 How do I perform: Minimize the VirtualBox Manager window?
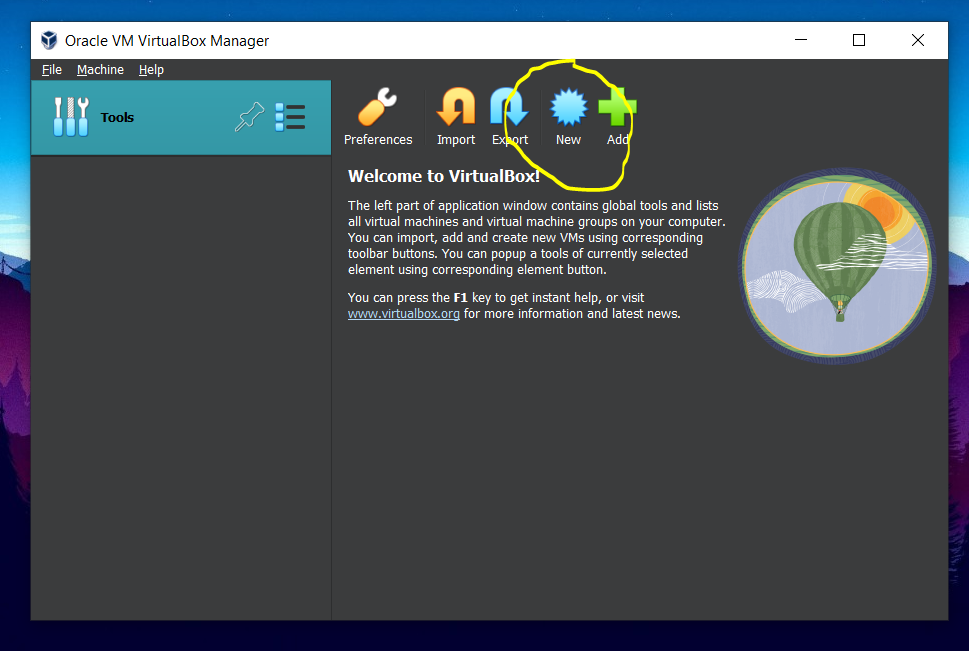coord(801,41)
